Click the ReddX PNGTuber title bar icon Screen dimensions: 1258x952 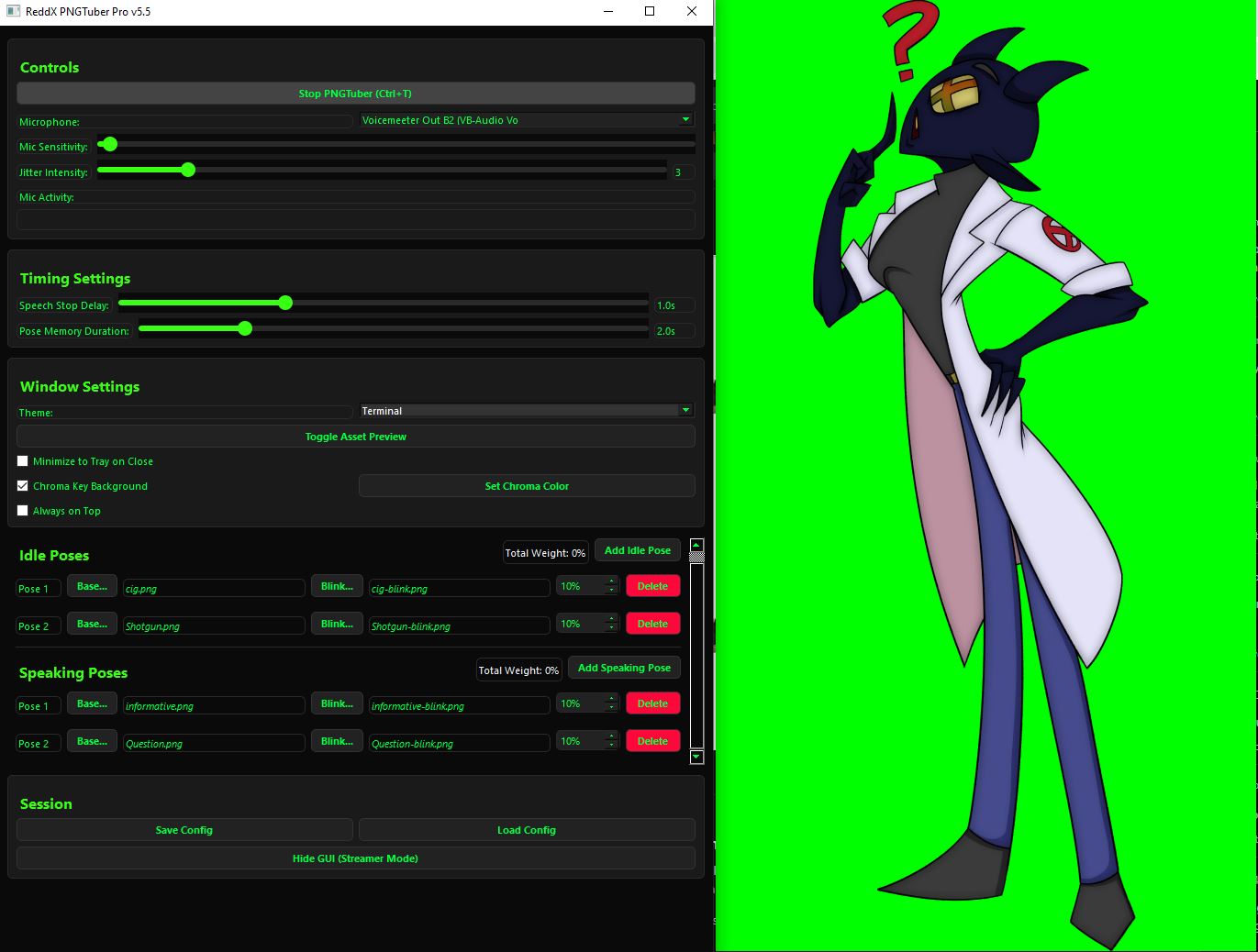pyautogui.click(x=13, y=11)
